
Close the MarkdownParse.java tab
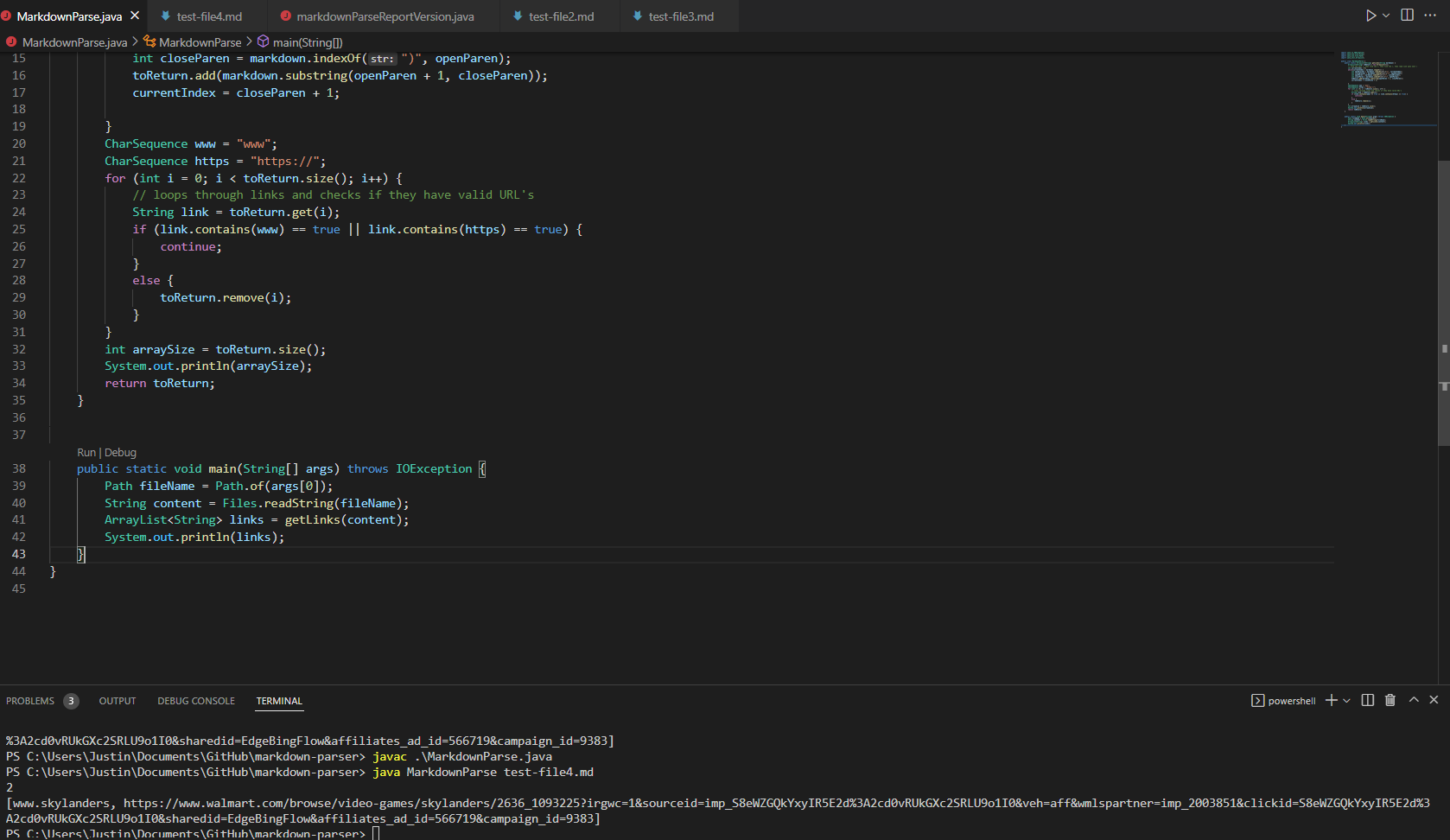click(135, 16)
